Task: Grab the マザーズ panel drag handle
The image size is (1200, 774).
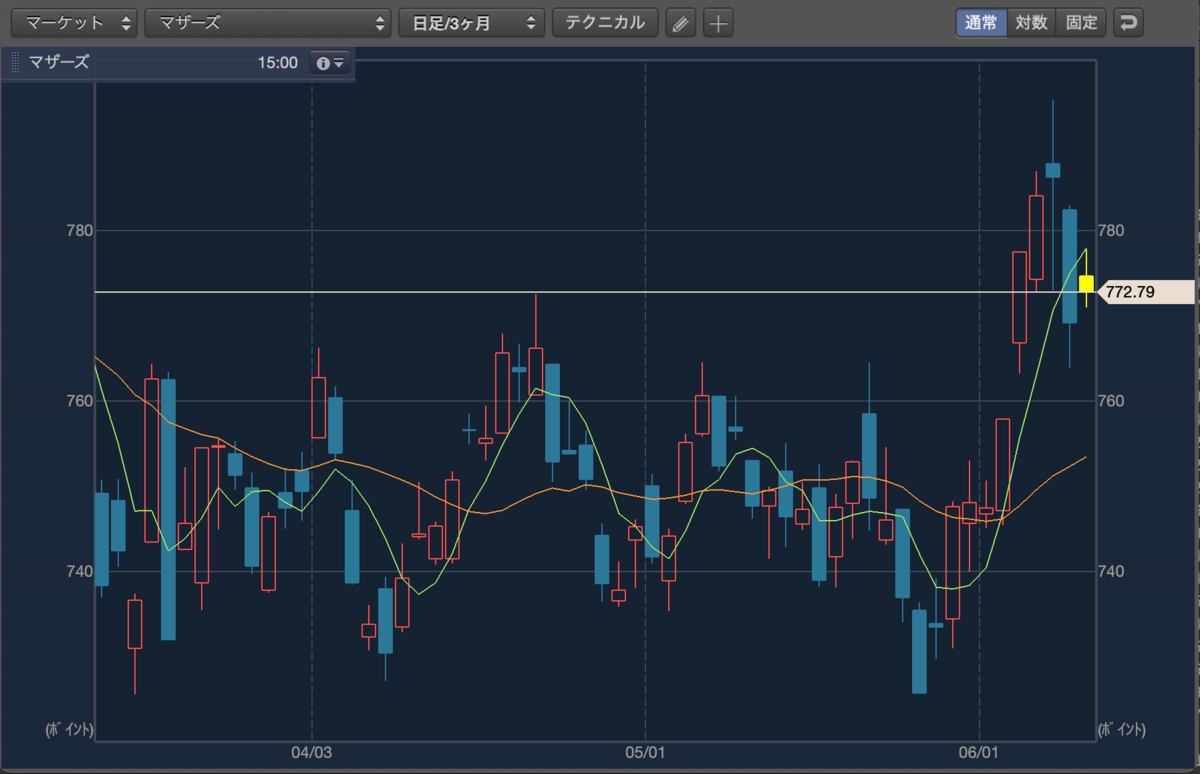Action: [15, 63]
